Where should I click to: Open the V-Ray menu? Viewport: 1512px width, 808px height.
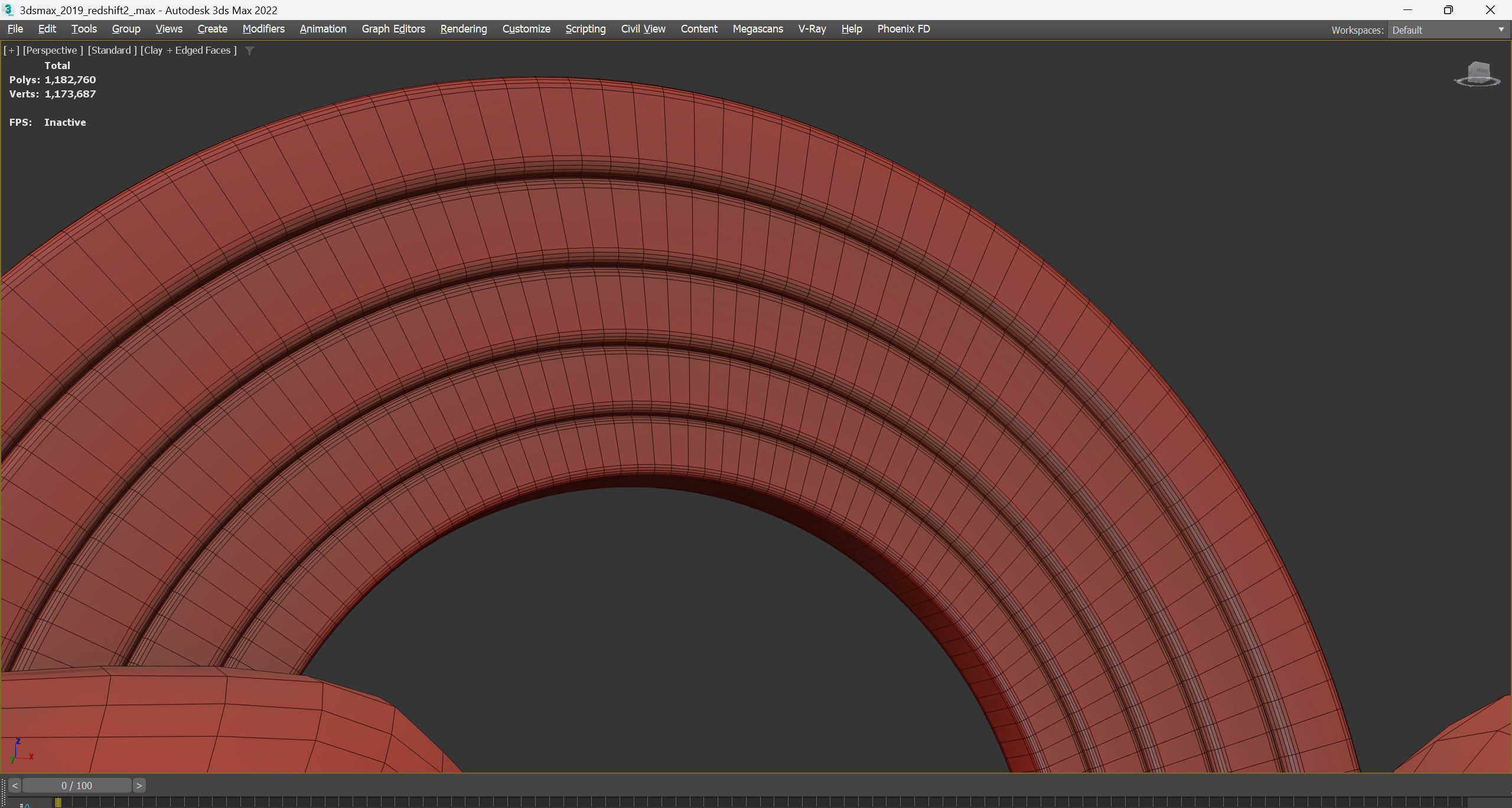812,29
